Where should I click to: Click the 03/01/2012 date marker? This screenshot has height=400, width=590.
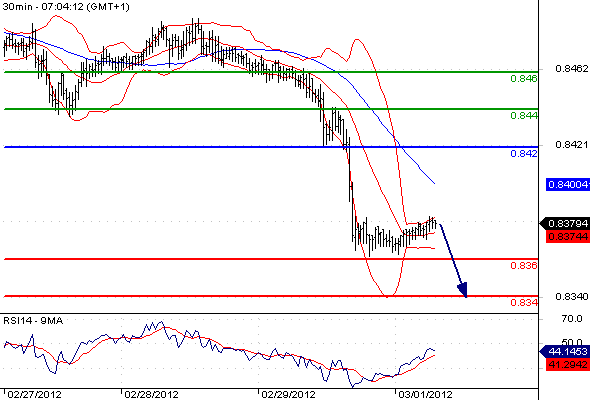pyautogui.click(x=425, y=395)
